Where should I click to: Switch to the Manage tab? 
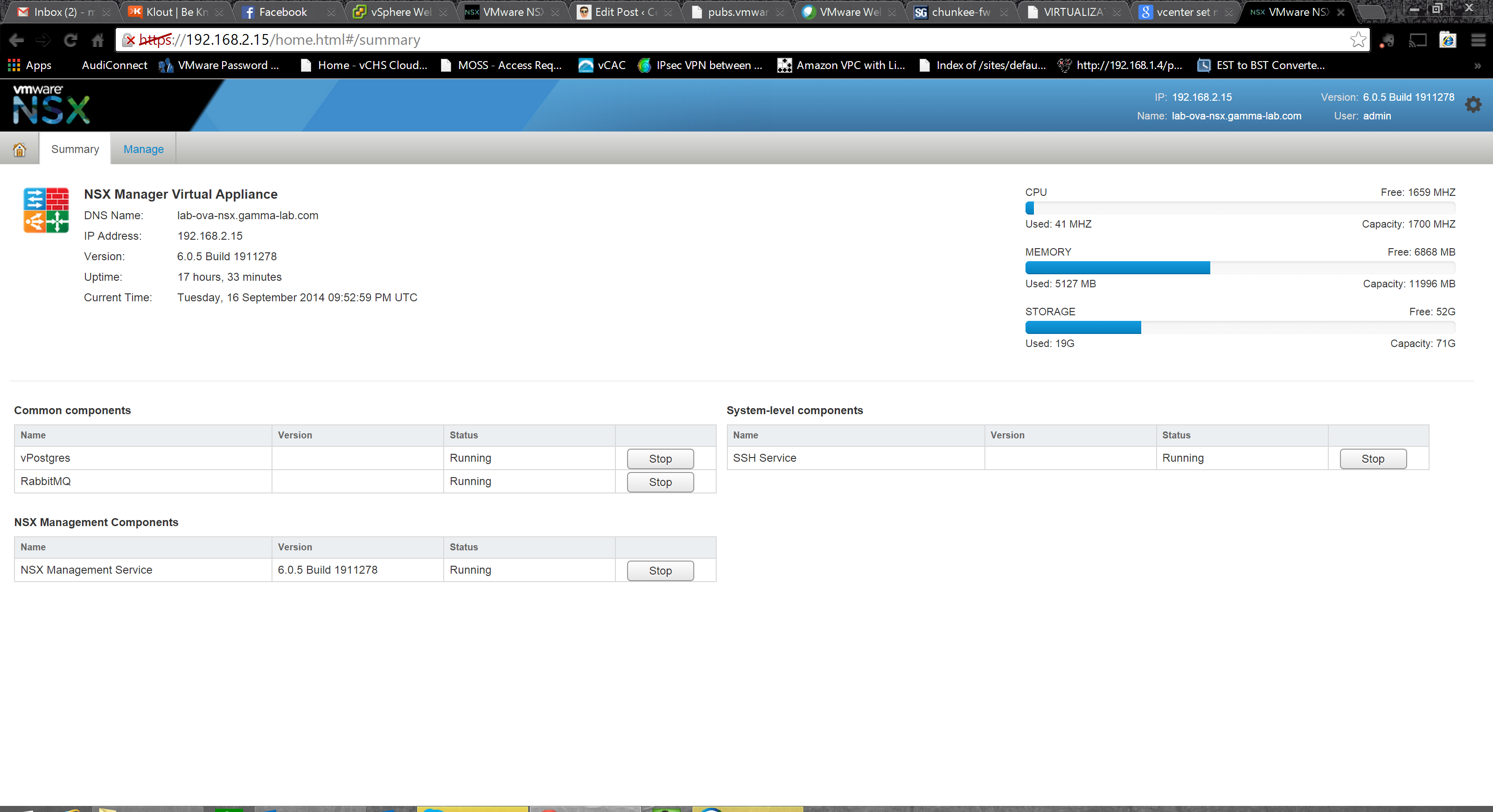(x=143, y=149)
